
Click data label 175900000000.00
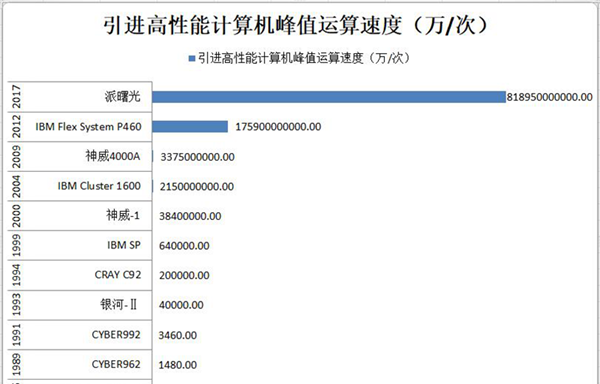click(278, 127)
